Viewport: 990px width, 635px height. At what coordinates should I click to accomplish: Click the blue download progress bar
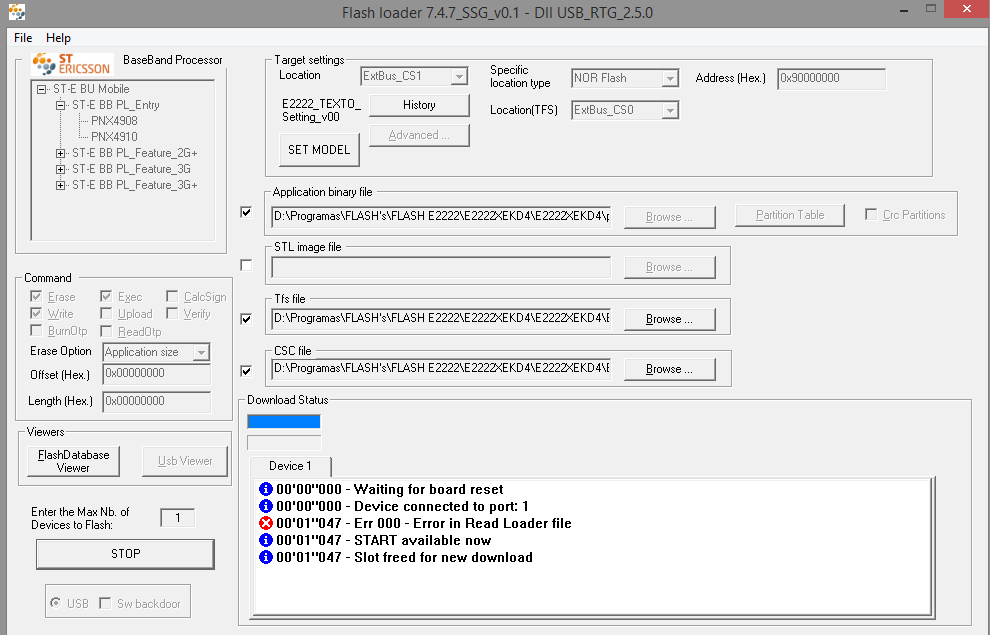pos(283,421)
